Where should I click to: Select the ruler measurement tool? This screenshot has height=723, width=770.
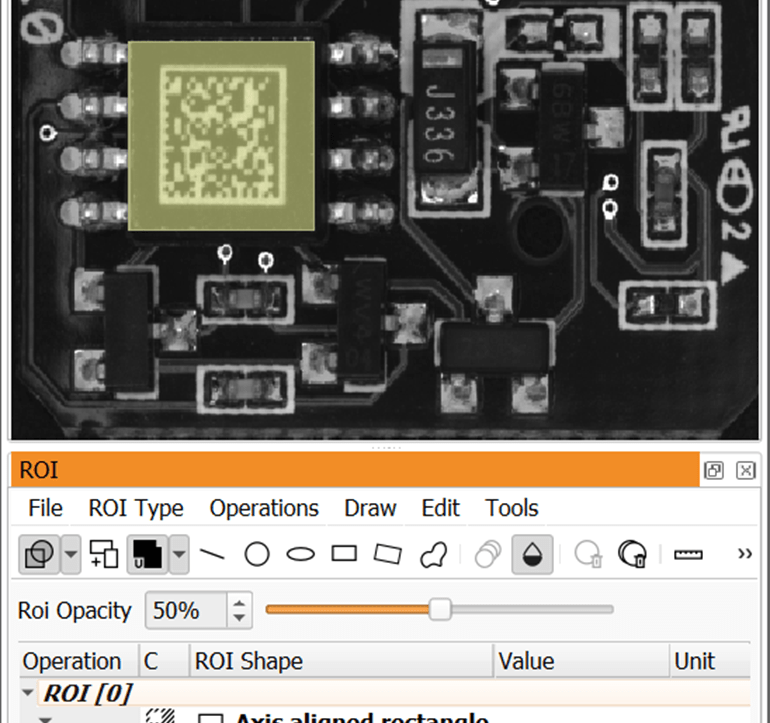click(x=688, y=555)
